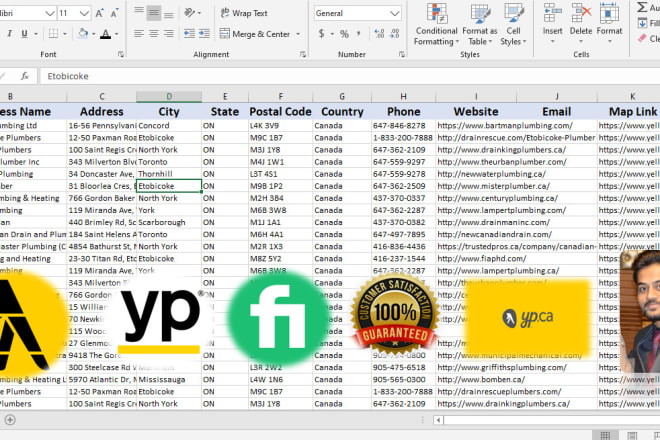Screen dimensions: 660x440
Task: Open the Merge & Center dropdown arrow
Action: click(x=298, y=34)
